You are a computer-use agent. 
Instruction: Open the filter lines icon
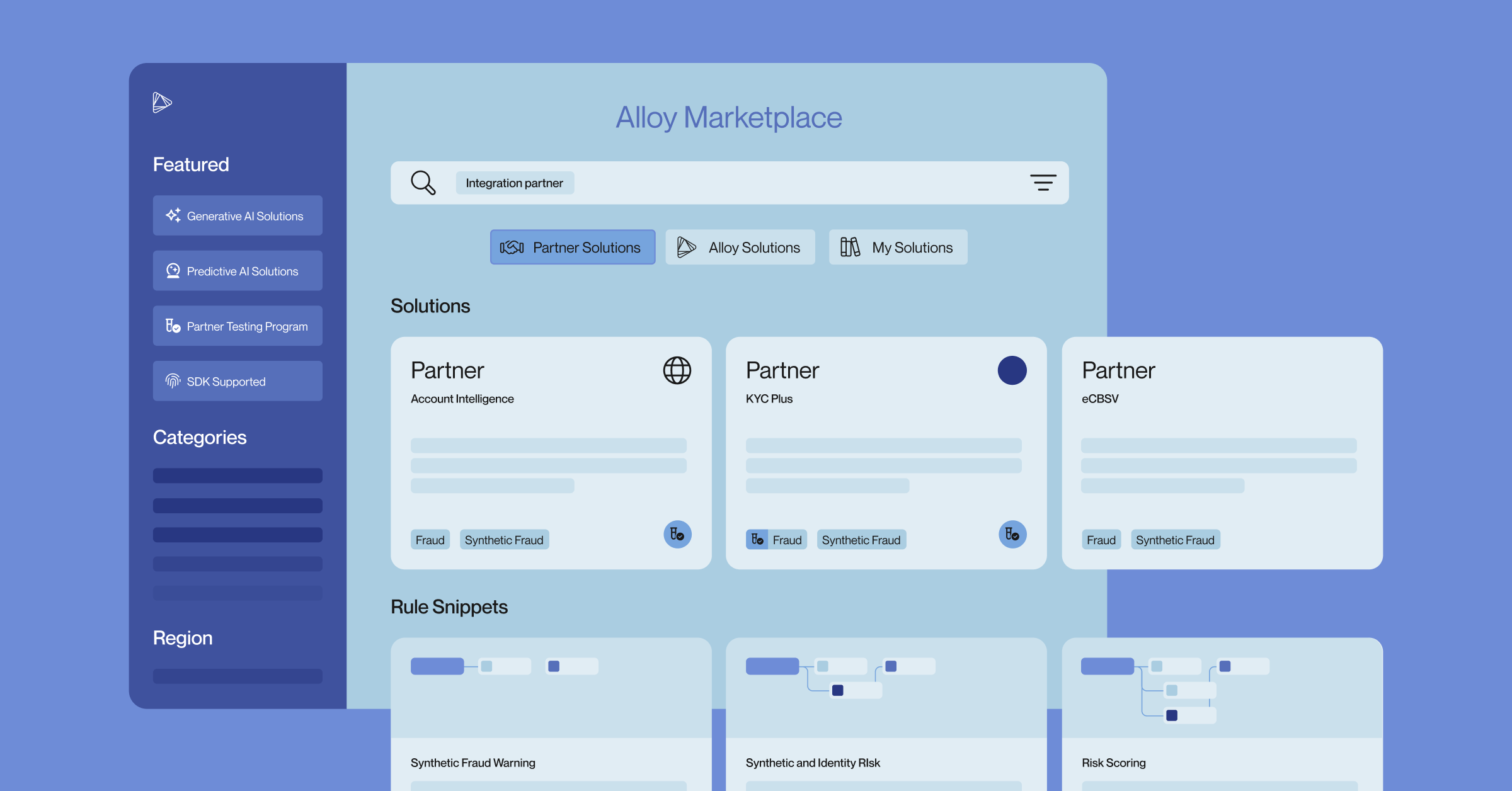[x=1043, y=183]
